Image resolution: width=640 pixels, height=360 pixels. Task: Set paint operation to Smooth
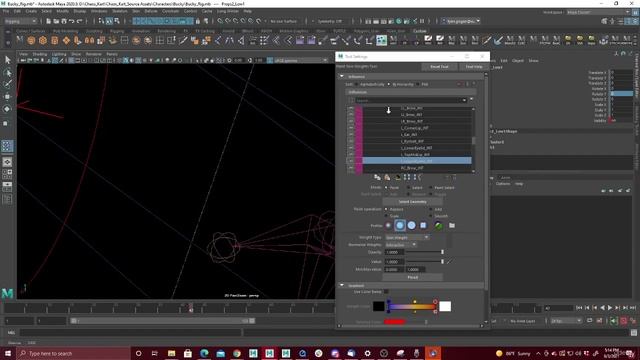(x=431, y=216)
